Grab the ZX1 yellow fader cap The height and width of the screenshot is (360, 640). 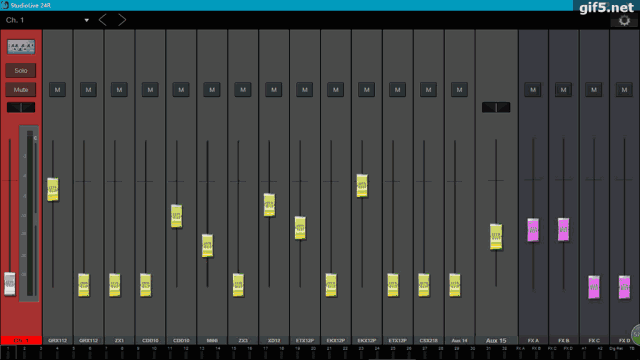pos(115,284)
